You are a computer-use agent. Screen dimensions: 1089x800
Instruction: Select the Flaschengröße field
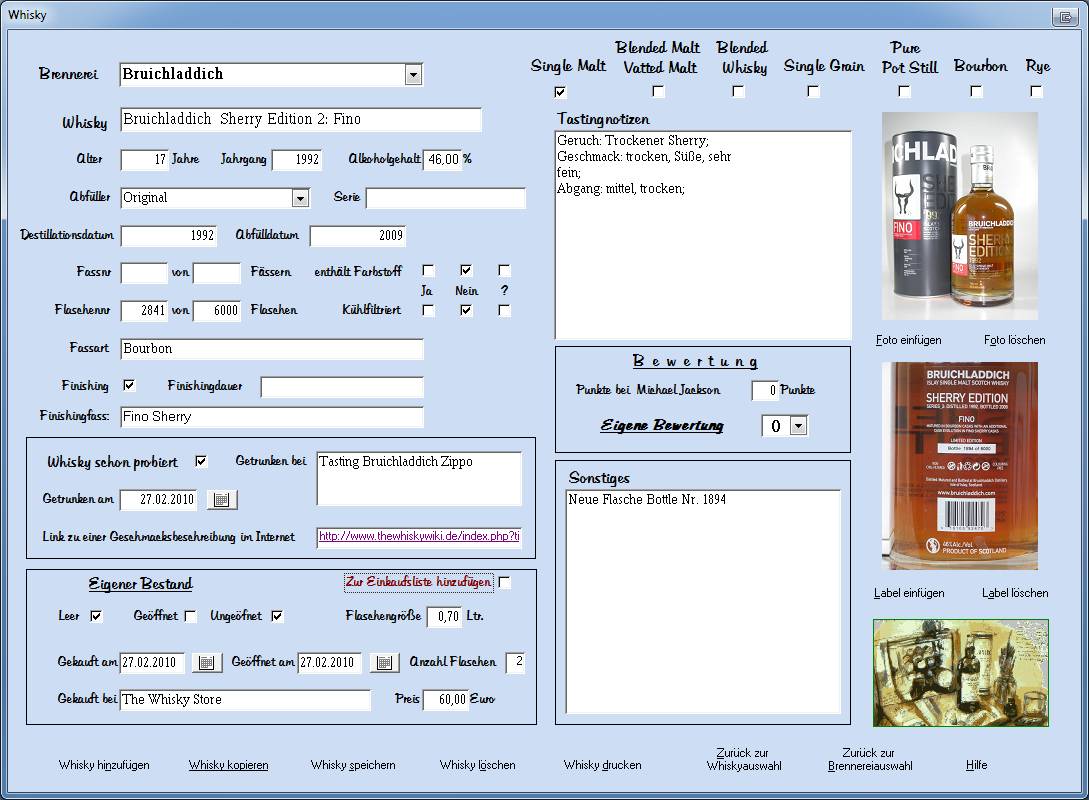(x=444, y=617)
